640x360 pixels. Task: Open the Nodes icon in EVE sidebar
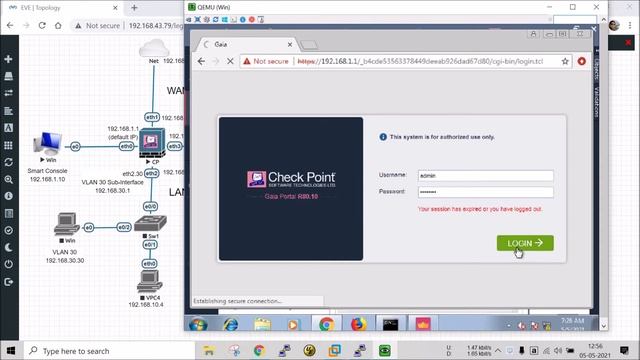pyautogui.click(x=8, y=76)
